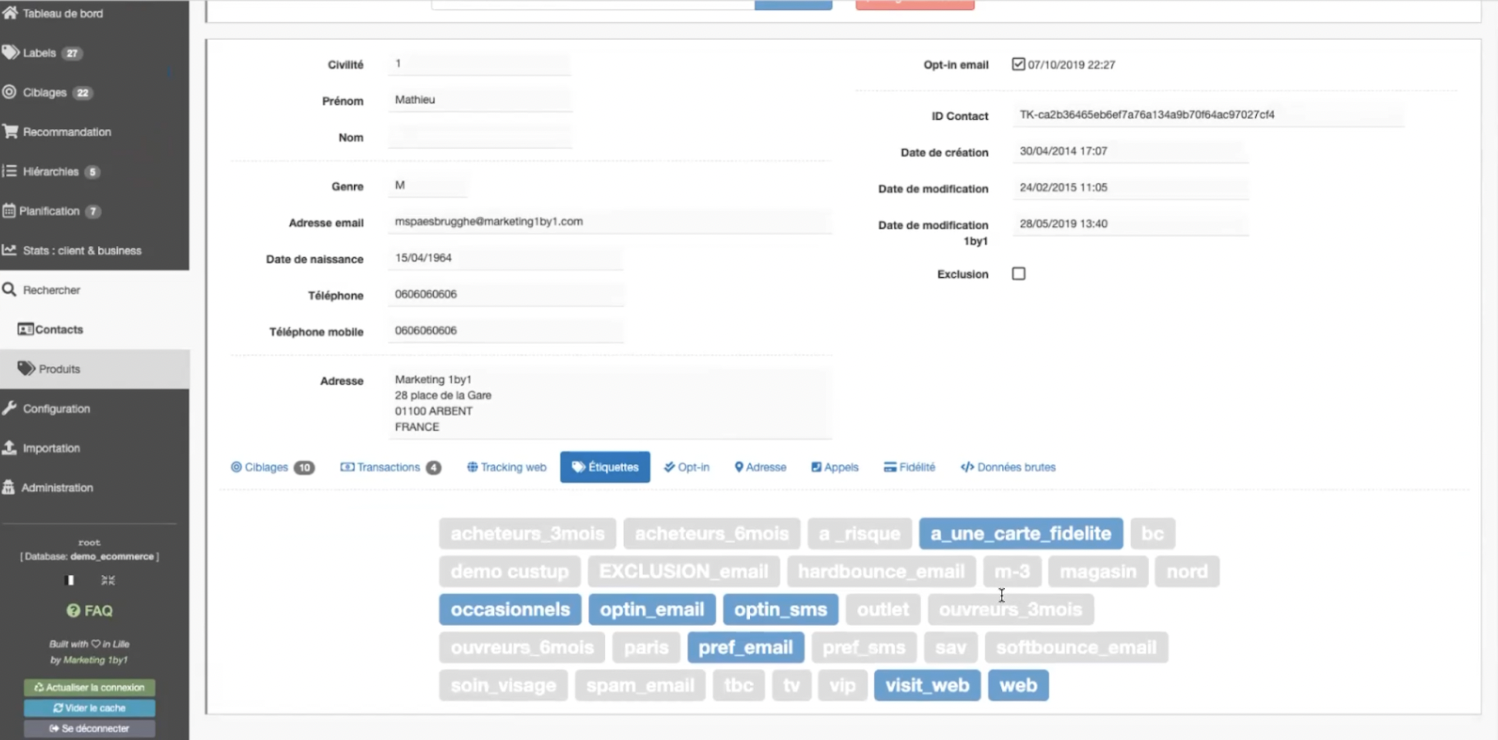
Task: Open the Marketing 1by1 footer link
Action: tap(95, 660)
